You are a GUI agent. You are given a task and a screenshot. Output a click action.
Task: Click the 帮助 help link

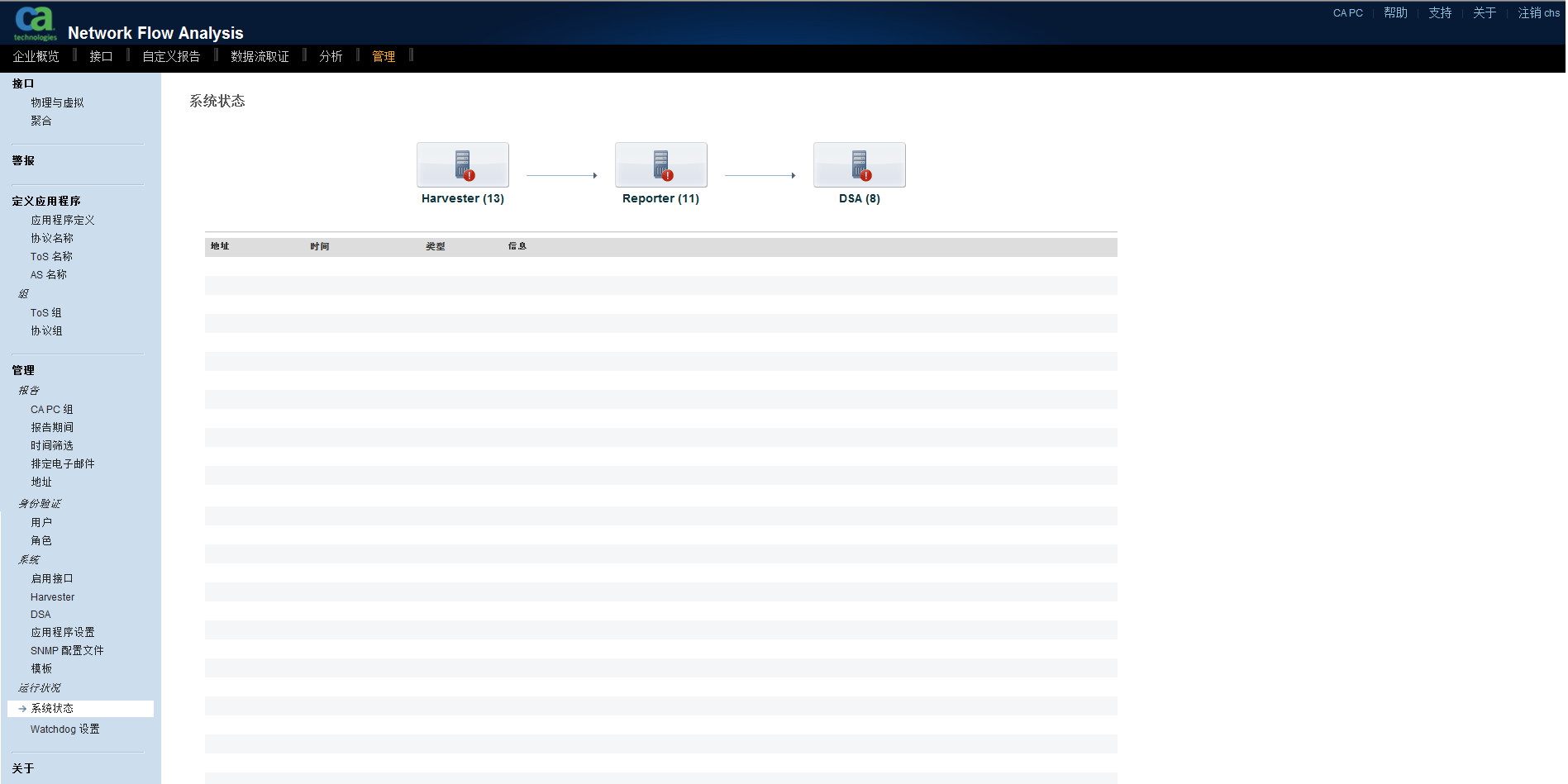pyautogui.click(x=1396, y=13)
